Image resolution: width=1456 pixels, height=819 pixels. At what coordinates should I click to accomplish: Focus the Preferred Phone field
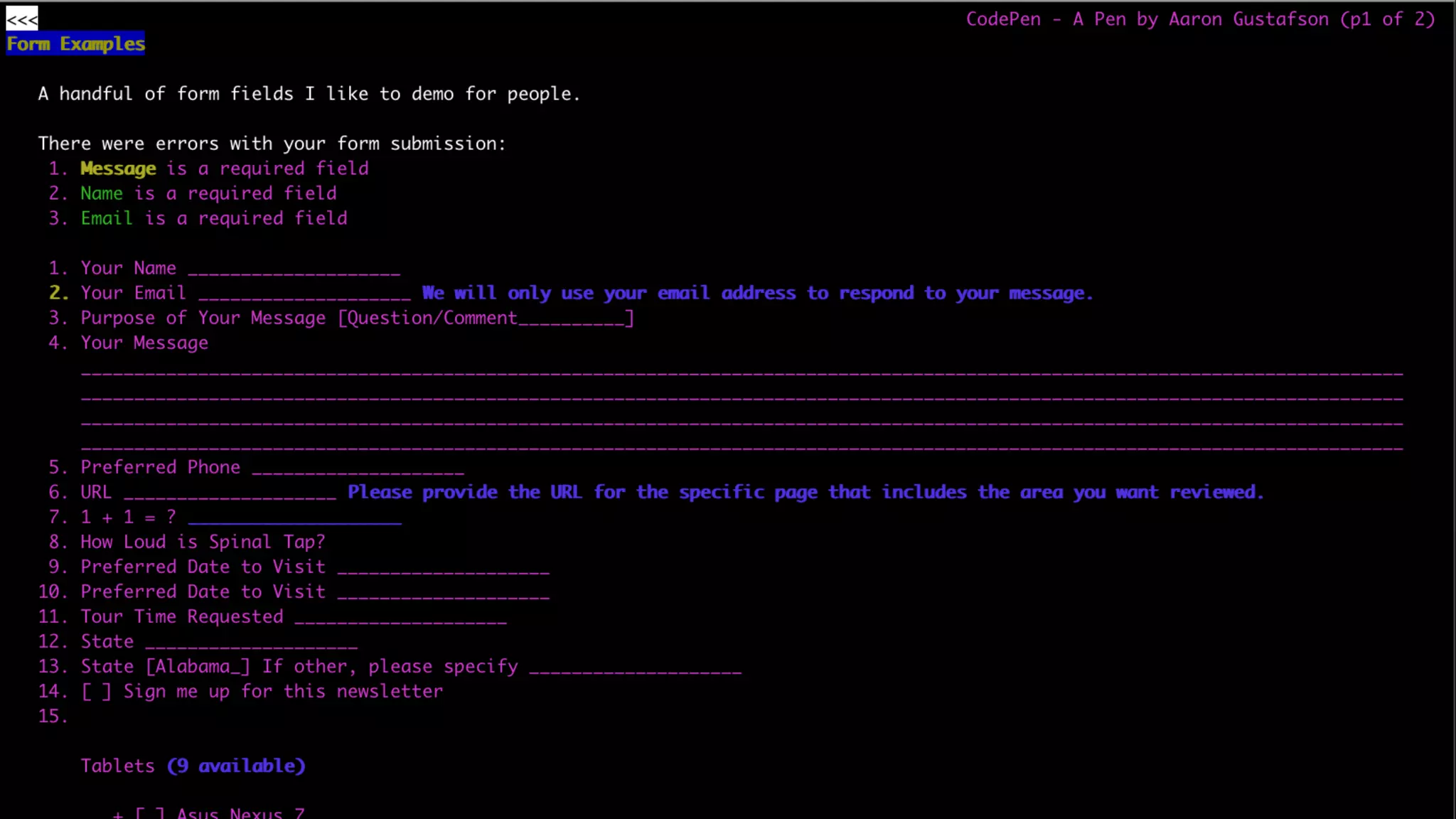point(358,468)
